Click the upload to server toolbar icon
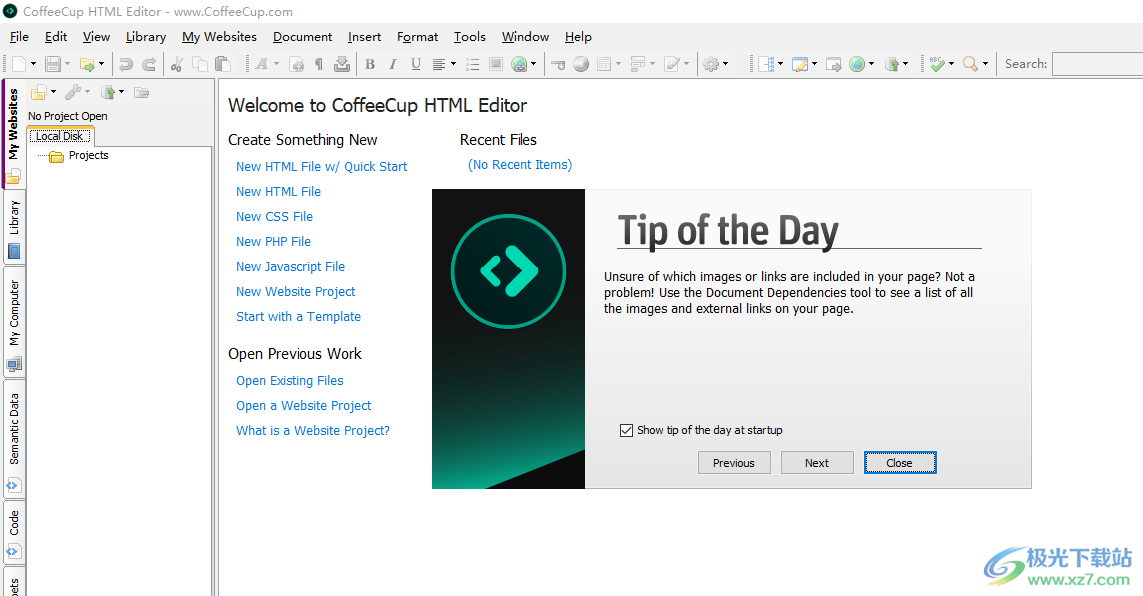The width and height of the screenshot is (1143, 596). [892, 64]
